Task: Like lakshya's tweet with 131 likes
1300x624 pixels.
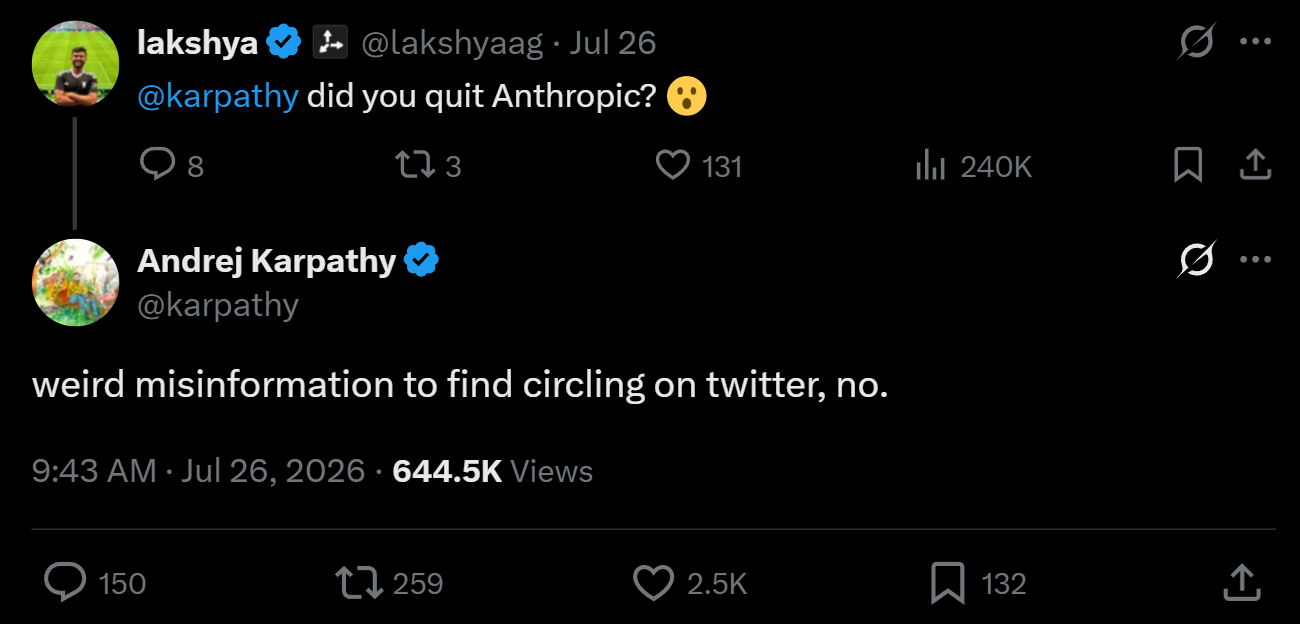Action: [x=699, y=165]
